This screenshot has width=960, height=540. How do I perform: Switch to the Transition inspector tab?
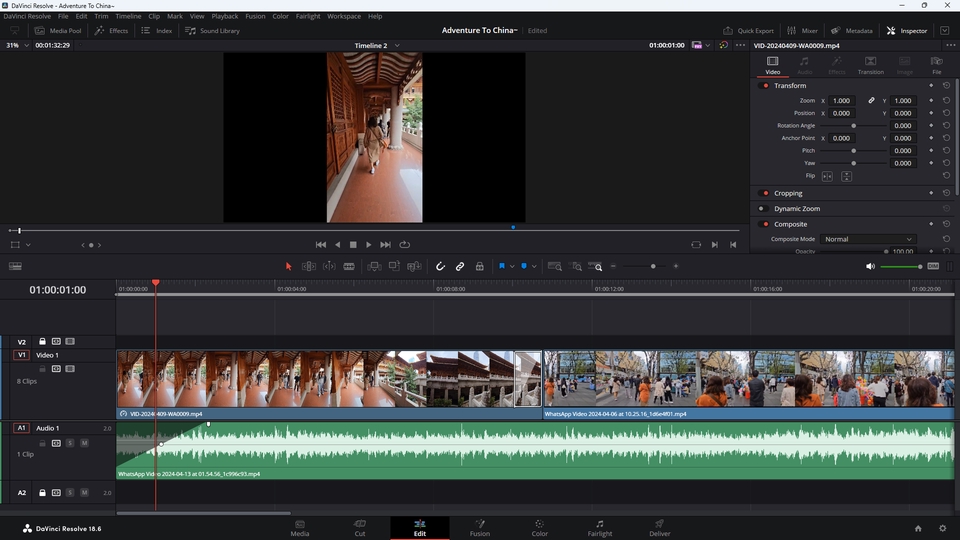(870, 65)
